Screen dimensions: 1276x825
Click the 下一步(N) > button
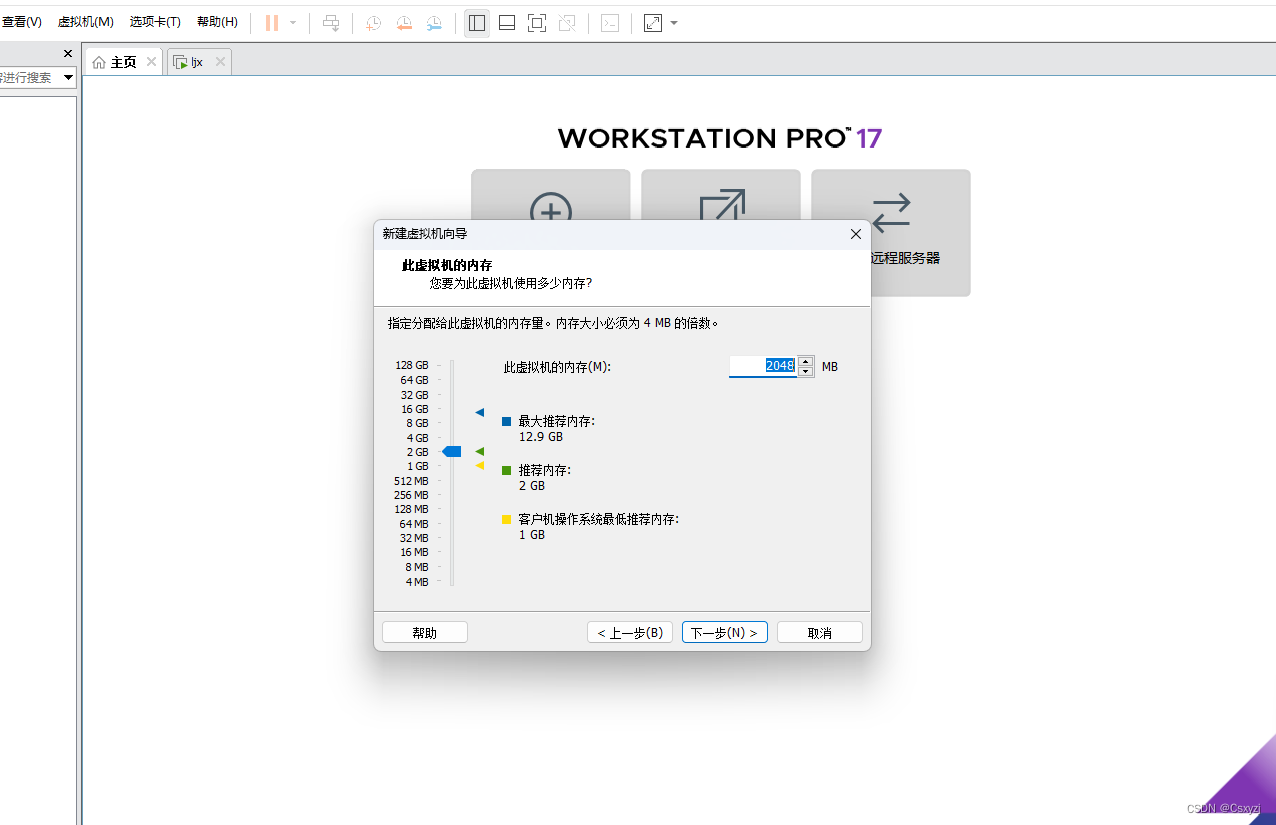(x=725, y=633)
